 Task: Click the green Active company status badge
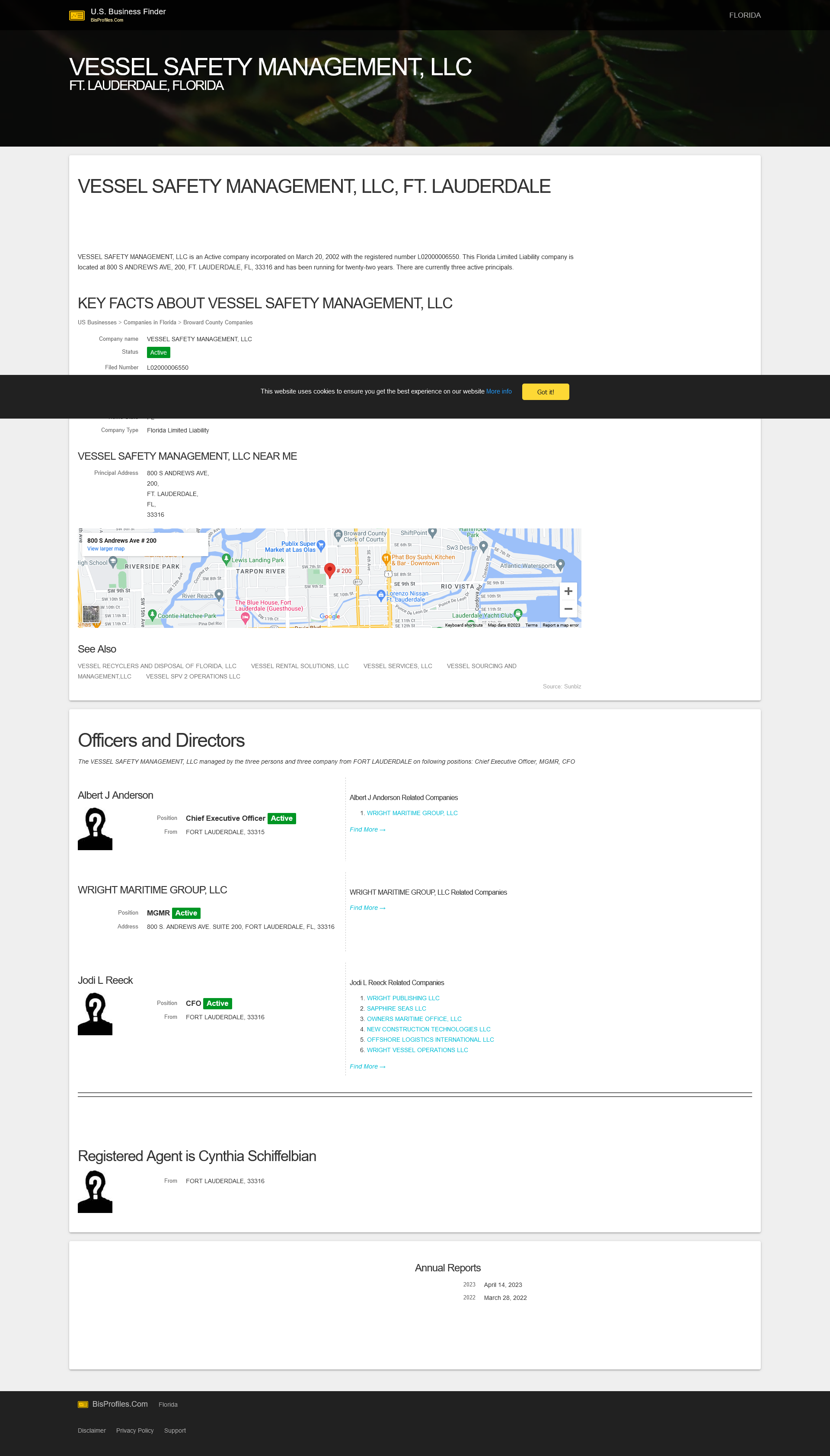pos(159,352)
